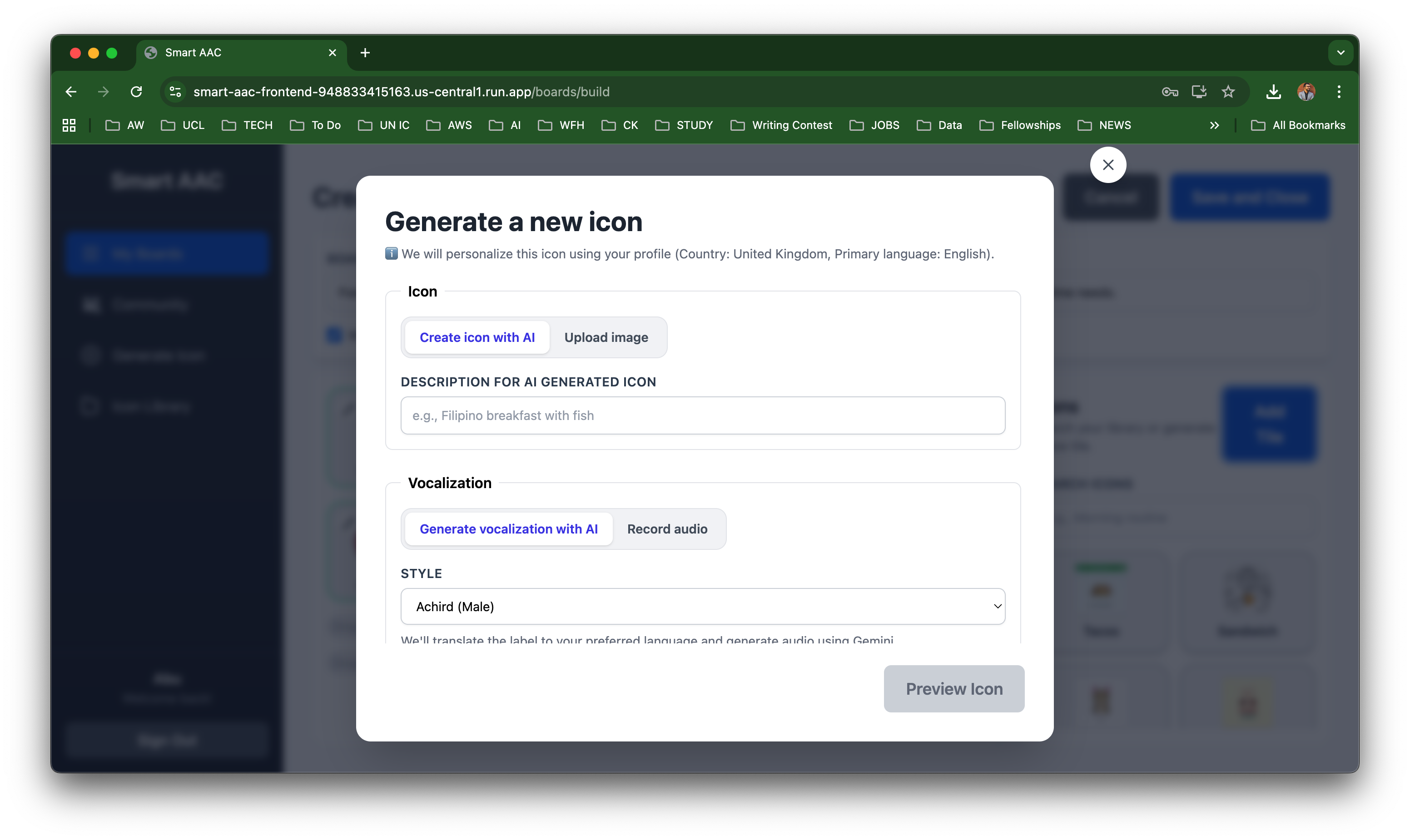Open the apps grid icon in bookmarks bar
The width and height of the screenshot is (1410, 840).
(x=69, y=125)
